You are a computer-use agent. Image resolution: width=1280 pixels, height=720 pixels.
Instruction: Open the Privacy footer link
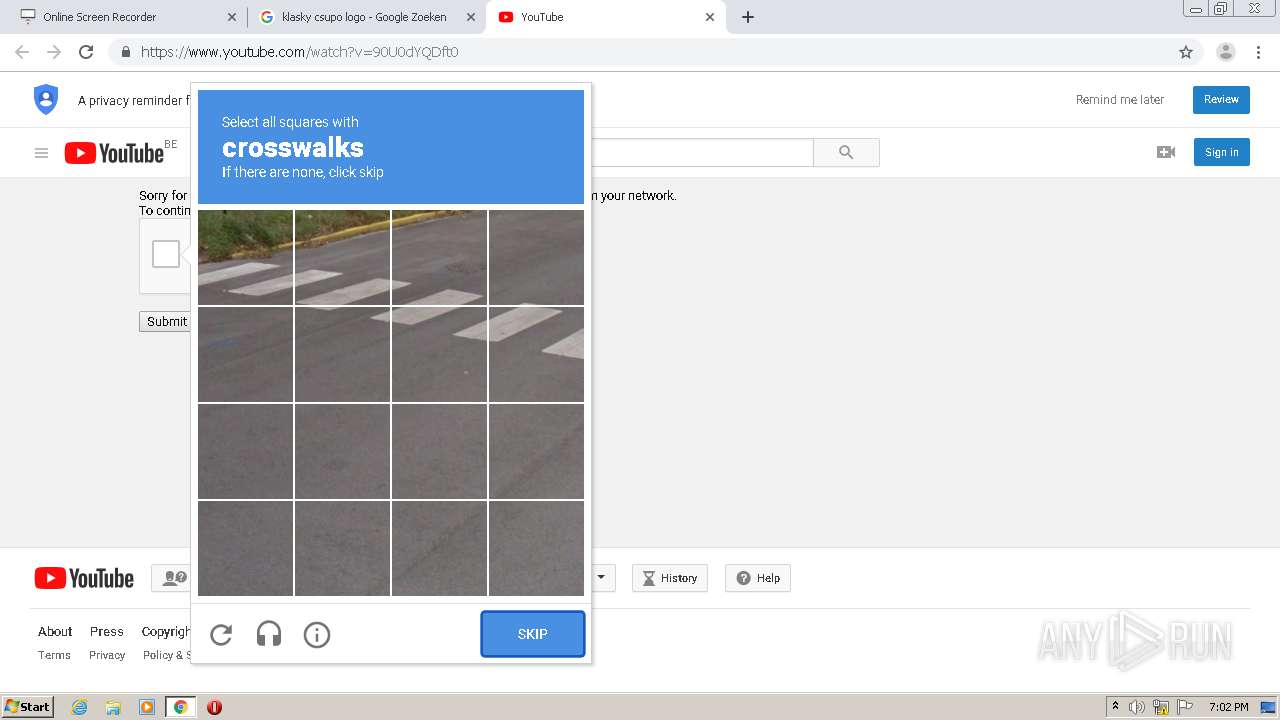[107, 655]
